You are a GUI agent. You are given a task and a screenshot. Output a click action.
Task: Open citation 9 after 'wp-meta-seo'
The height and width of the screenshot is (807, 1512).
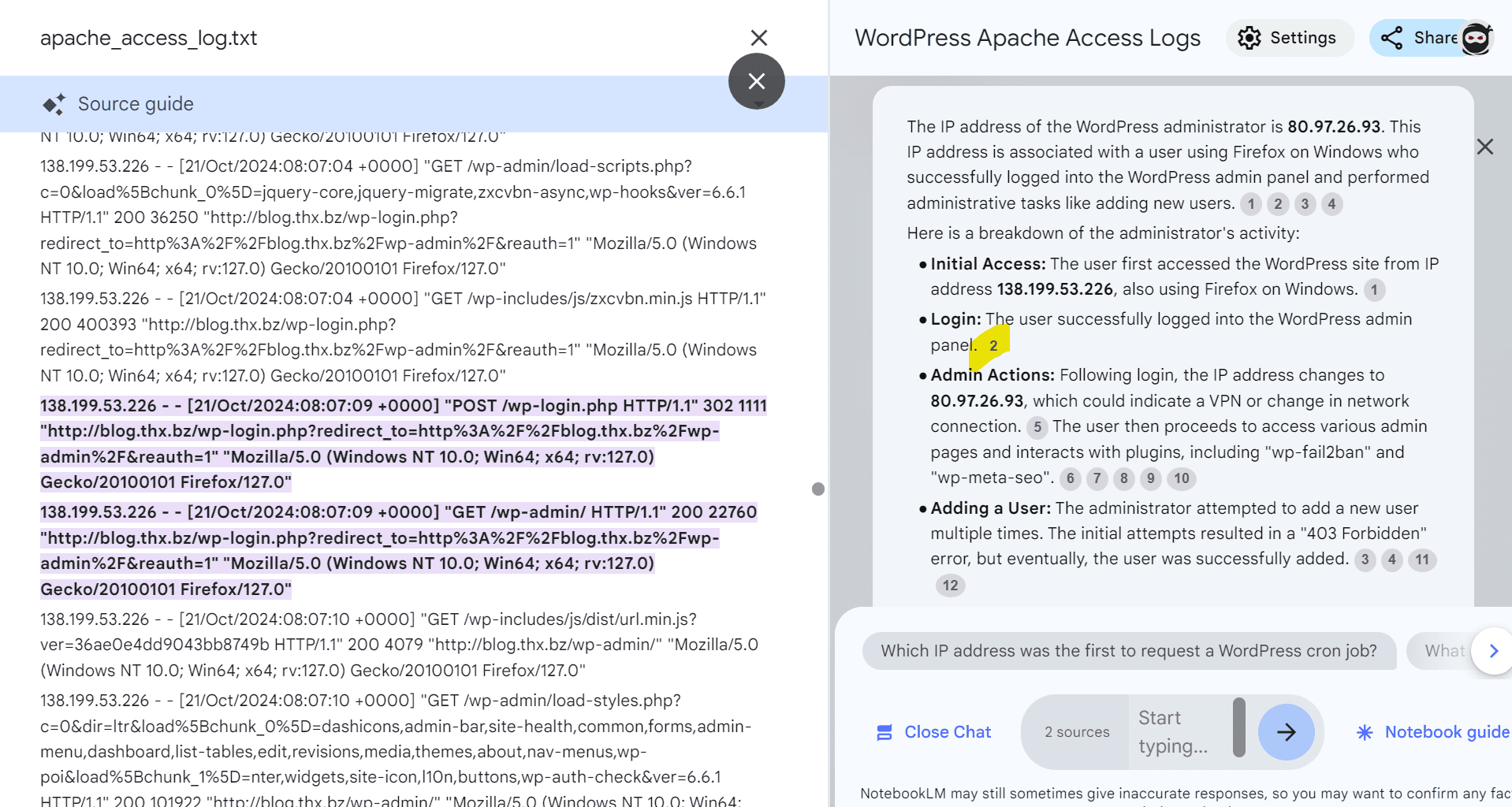(1151, 478)
